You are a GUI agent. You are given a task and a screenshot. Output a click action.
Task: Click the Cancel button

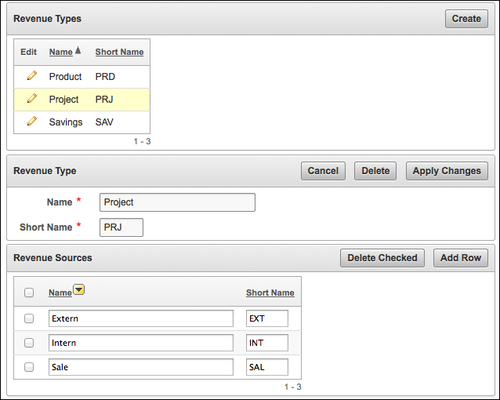(x=323, y=171)
